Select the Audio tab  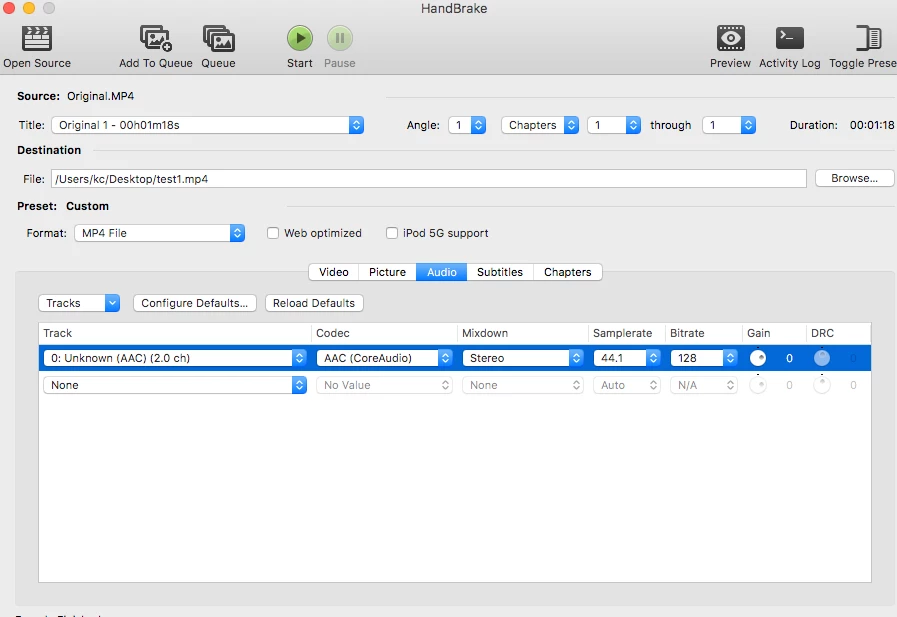442,272
